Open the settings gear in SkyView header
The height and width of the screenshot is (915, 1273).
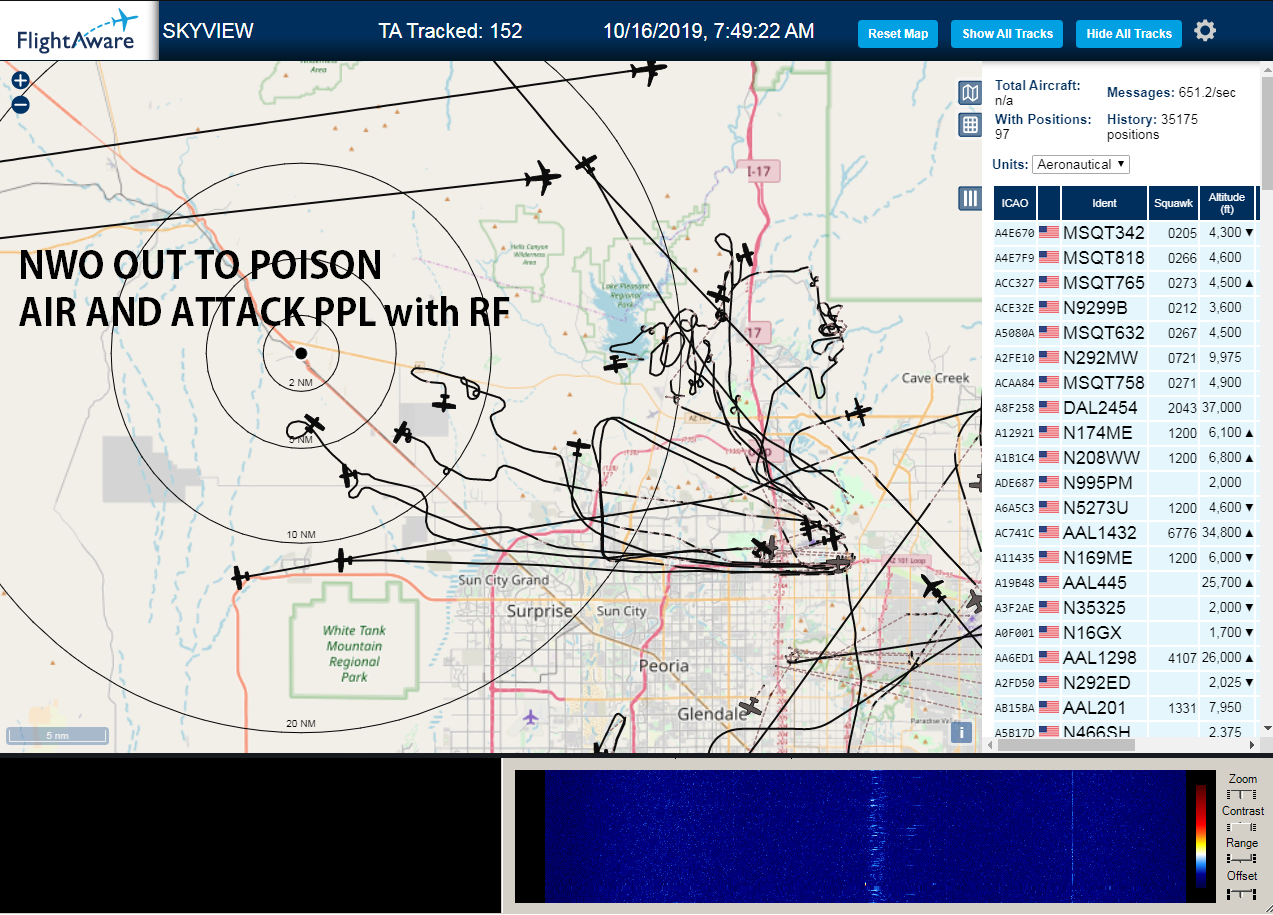click(1205, 31)
